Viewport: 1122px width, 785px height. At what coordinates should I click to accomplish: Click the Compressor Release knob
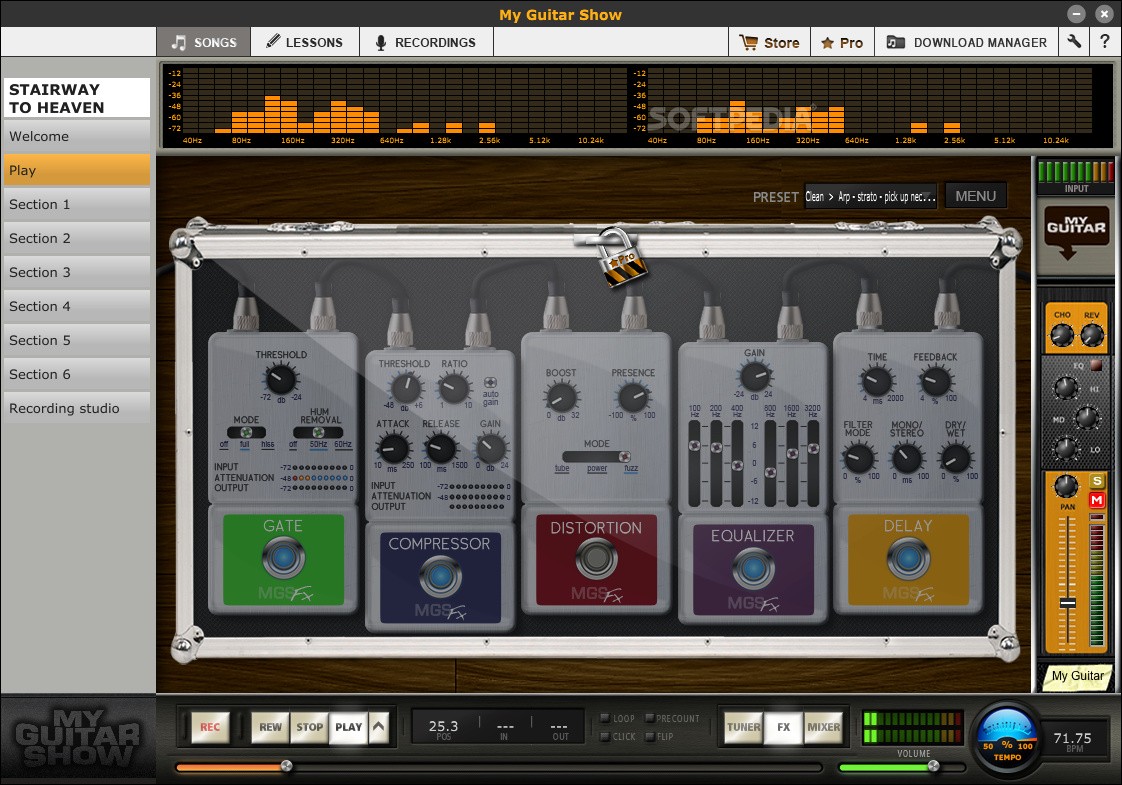(x=441, y=449)
